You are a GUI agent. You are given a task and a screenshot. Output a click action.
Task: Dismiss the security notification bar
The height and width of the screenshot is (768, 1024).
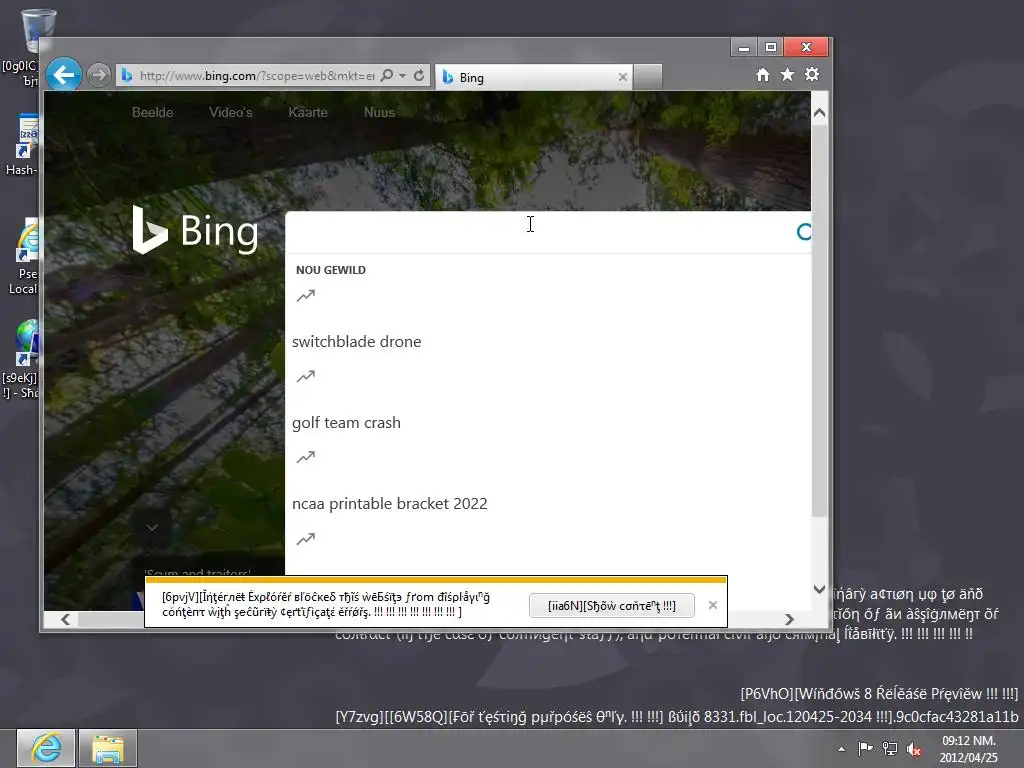(712, 605)
